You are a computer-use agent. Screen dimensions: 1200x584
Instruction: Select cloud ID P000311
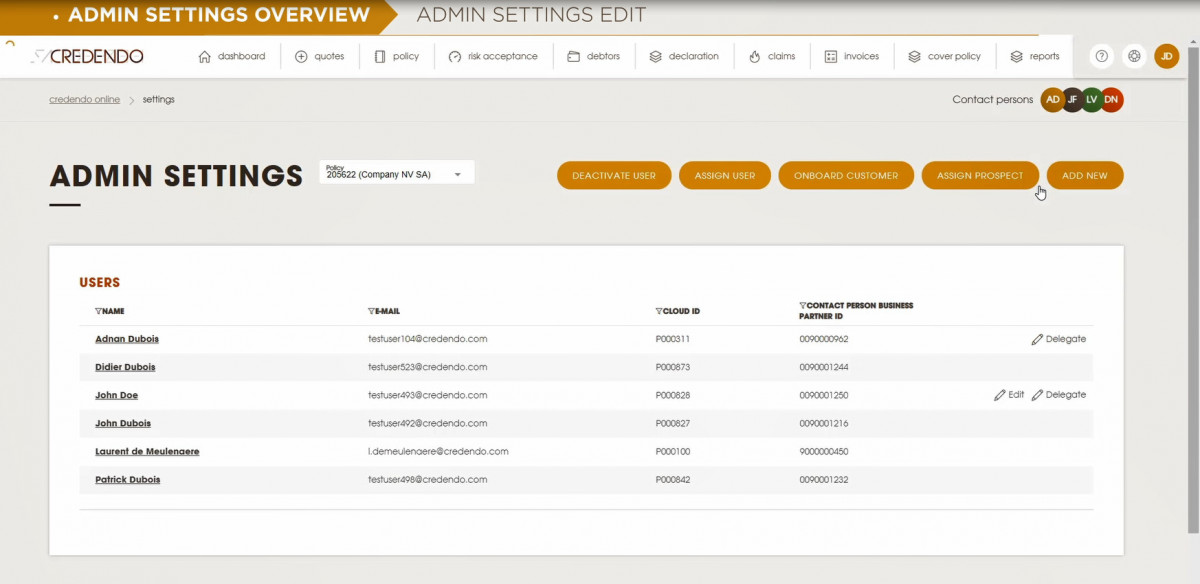[x=673, y=339]
